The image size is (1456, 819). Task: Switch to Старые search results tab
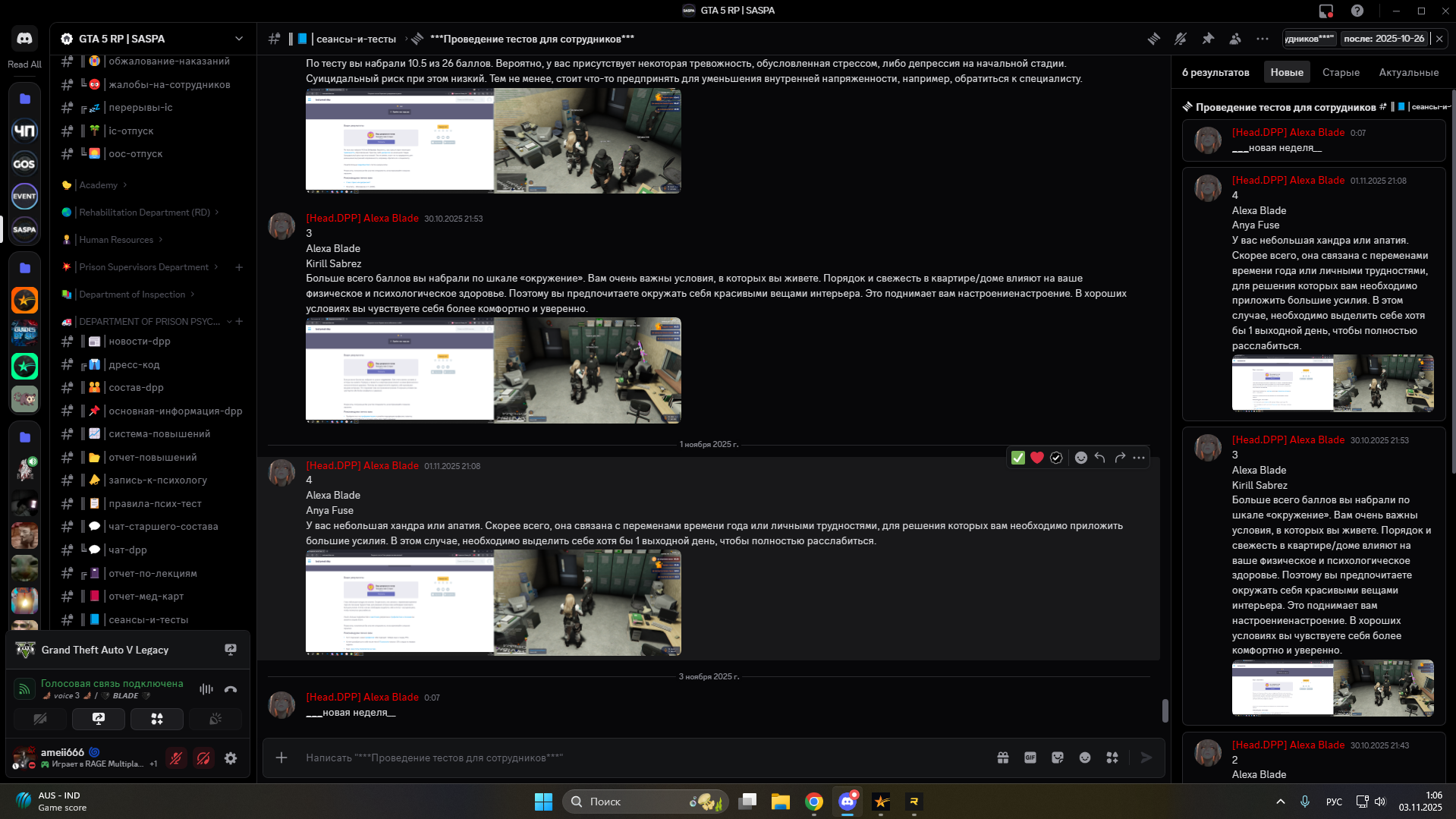coord(1341,73)
